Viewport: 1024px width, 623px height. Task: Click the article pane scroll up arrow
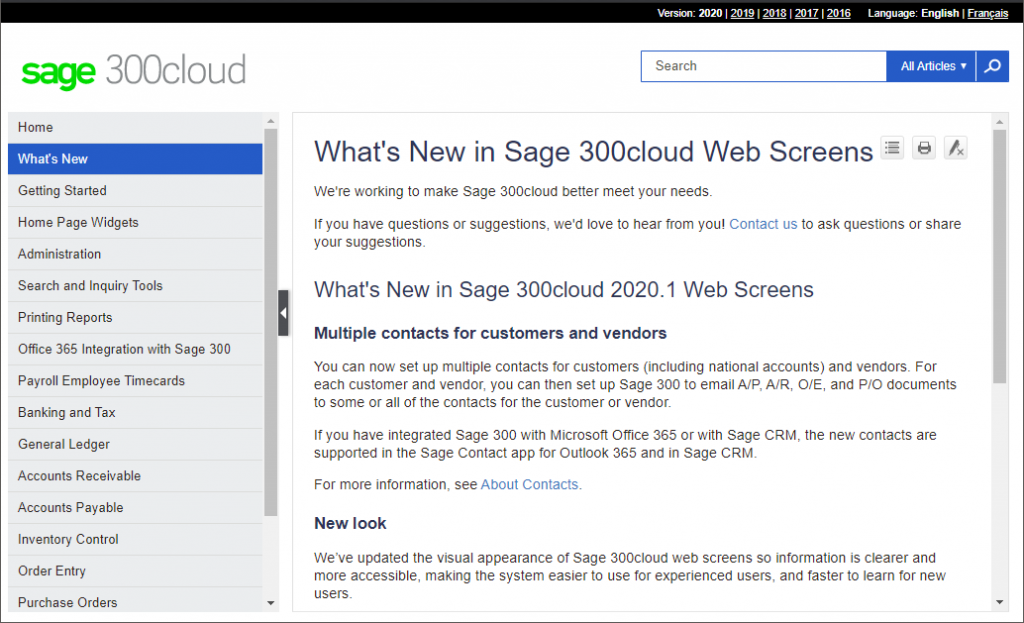(x=999, y=122)
